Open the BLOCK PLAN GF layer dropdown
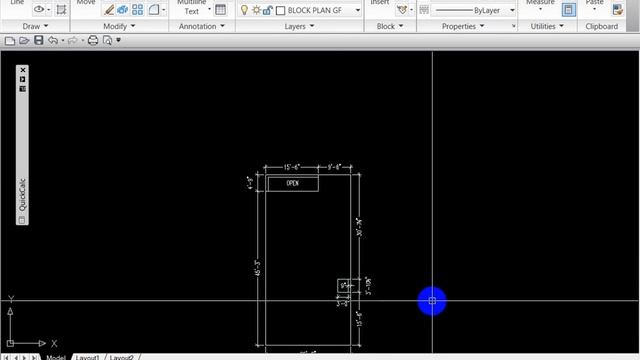640x360 pixels. point(358,11)
